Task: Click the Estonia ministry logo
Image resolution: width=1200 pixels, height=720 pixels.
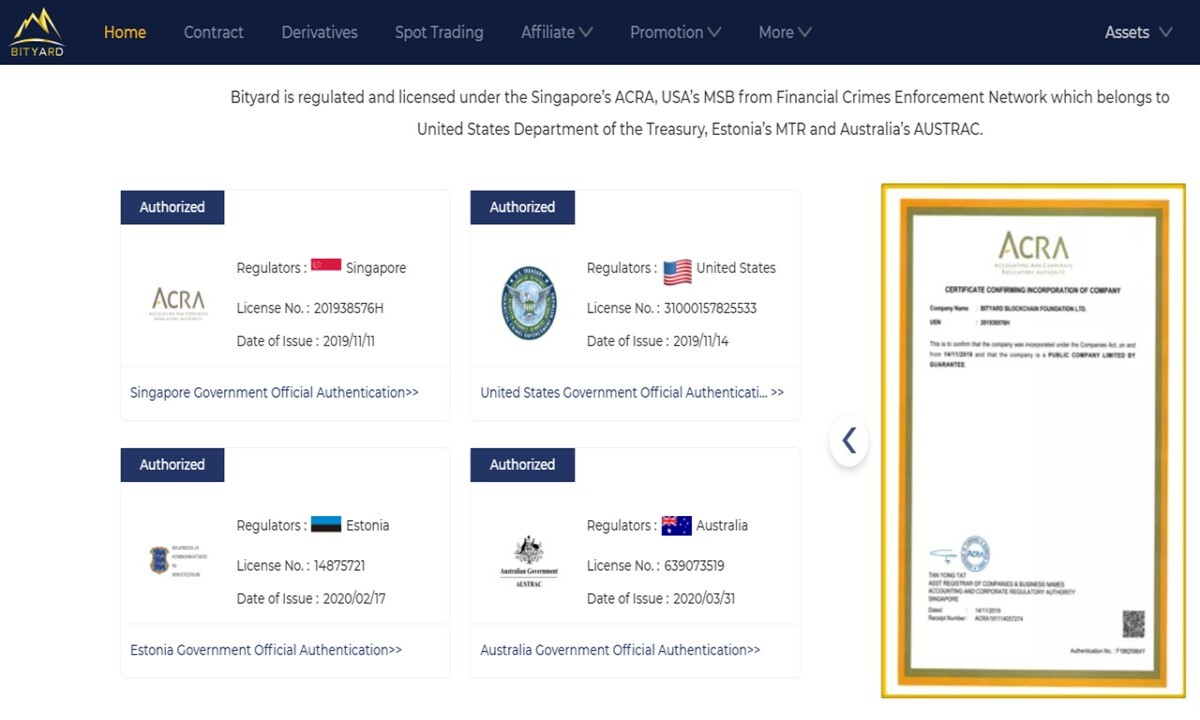Action: pos(178,560)
